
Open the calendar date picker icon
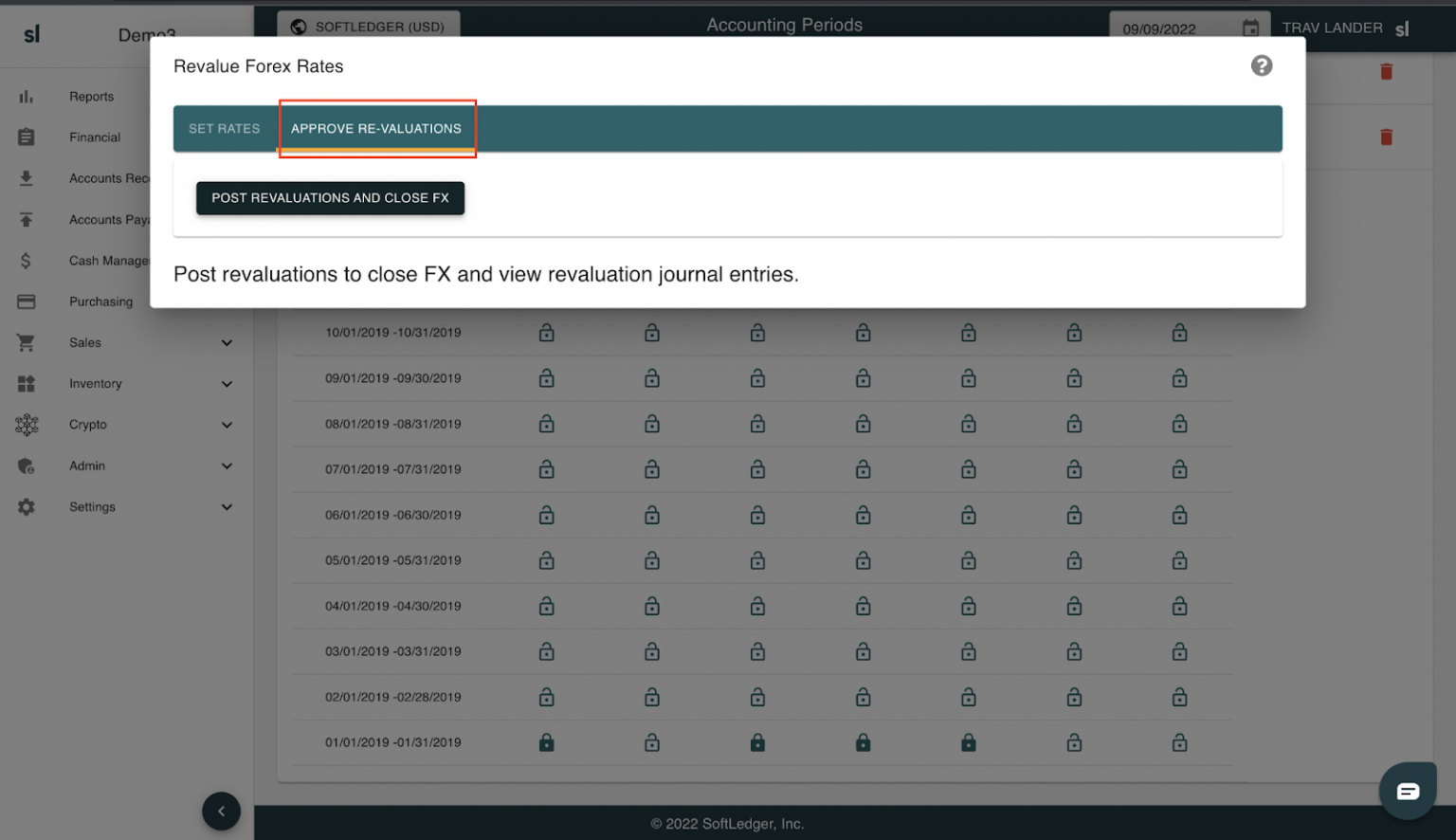[x=1250, y=28]
